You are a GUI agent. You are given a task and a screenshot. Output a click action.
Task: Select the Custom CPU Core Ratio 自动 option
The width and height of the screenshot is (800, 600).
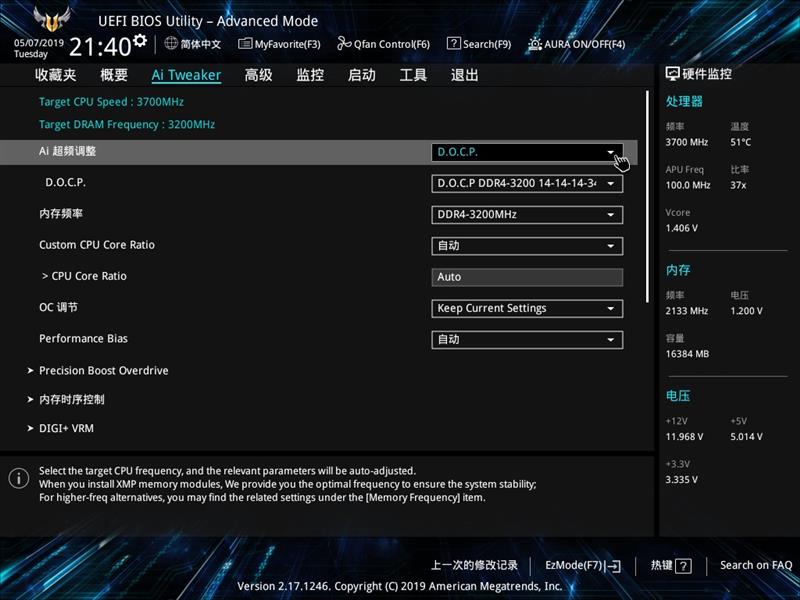(527, 246)
